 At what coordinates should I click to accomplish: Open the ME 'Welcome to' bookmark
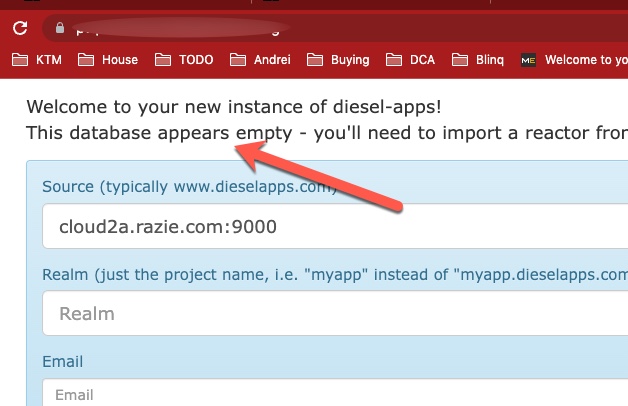click(x=574, y=60)
